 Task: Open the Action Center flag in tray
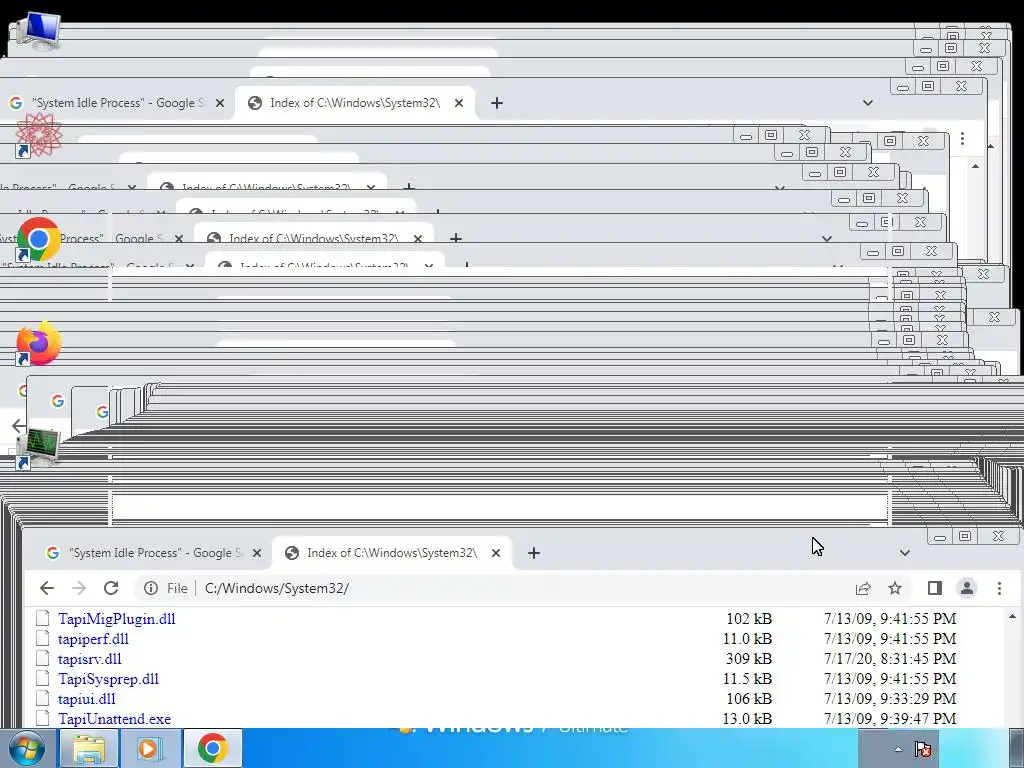tap(923, 749)
